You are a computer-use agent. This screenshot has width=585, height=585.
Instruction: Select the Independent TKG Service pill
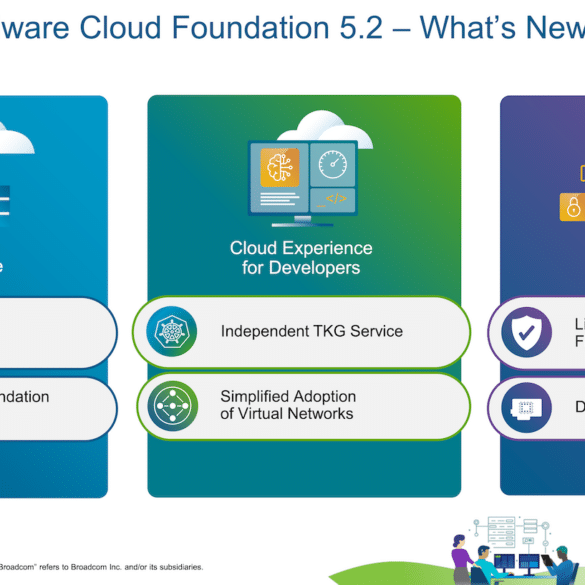coord(301,332)
